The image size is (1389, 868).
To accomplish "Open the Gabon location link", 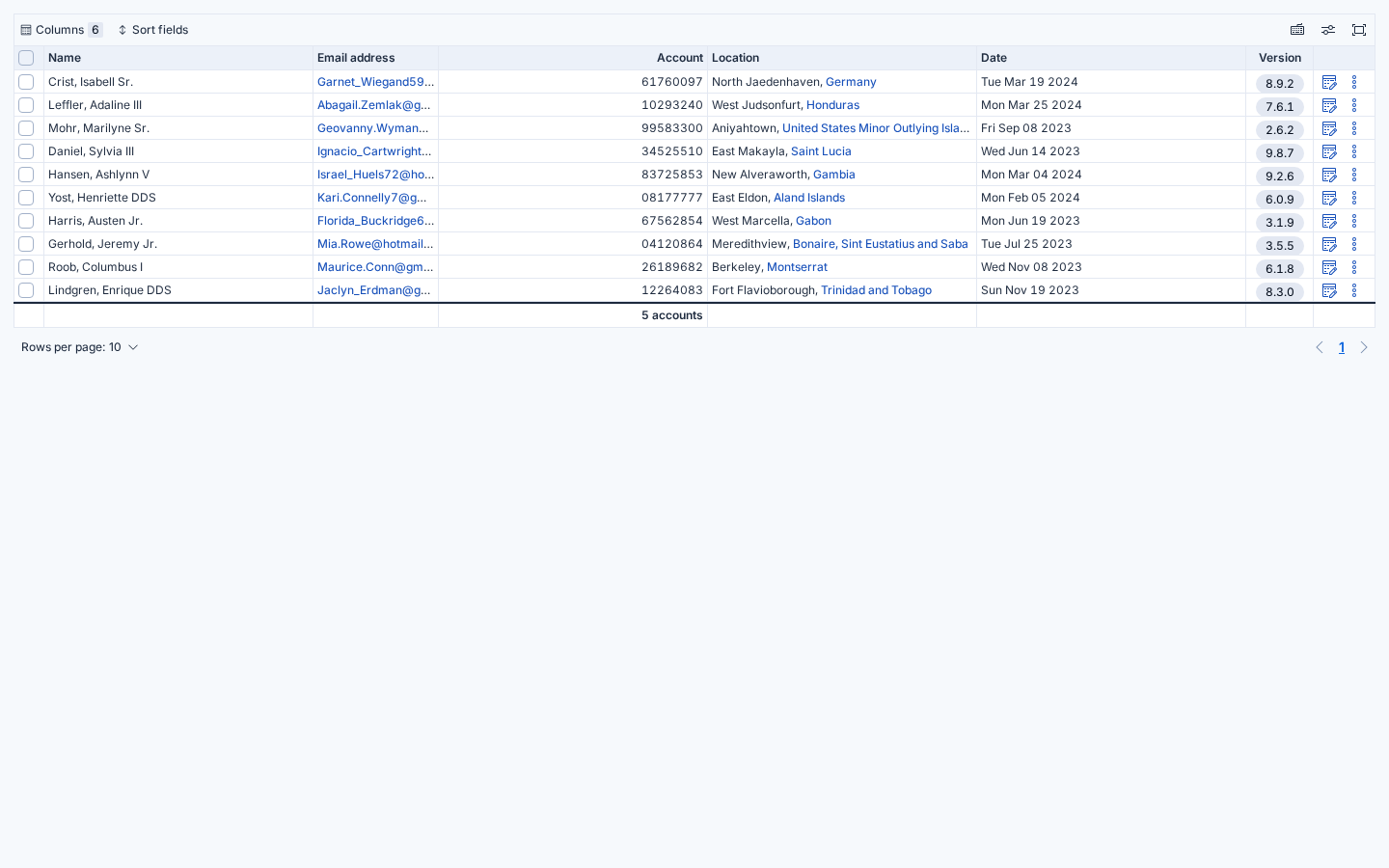I will [813, 221].
